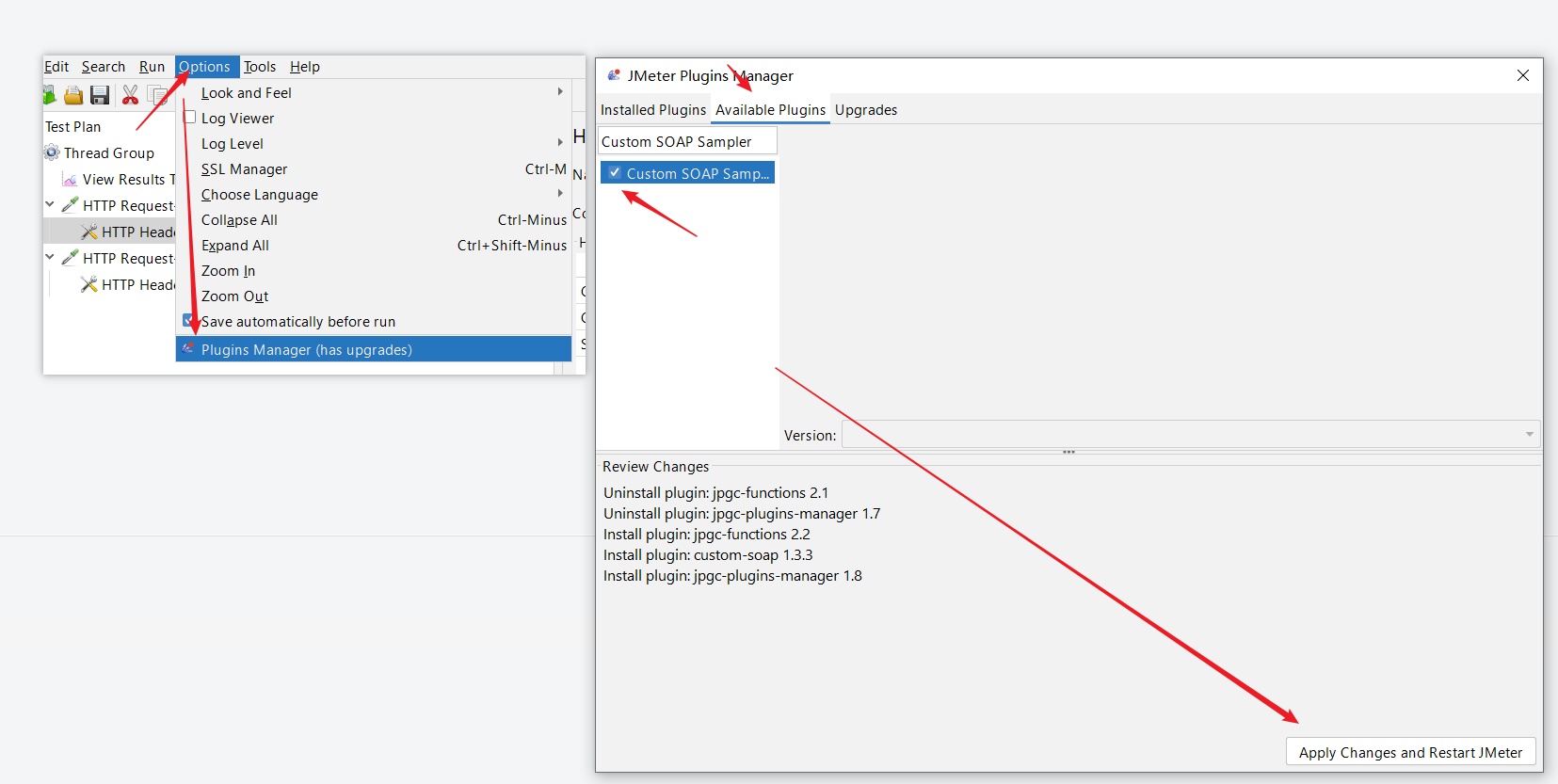Collapse the first HTTP Request tree node
1558x784 pixels.
click(50, 204)
